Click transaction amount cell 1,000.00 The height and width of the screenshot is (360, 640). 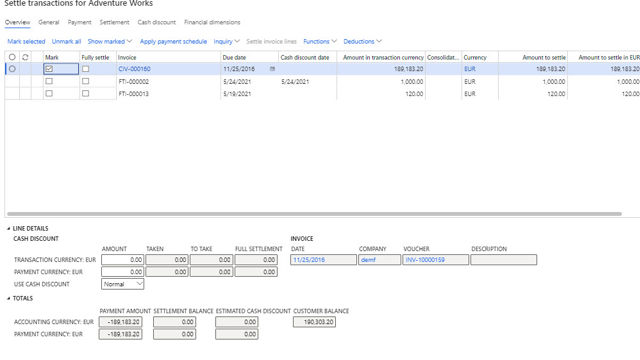pos(381,82)
